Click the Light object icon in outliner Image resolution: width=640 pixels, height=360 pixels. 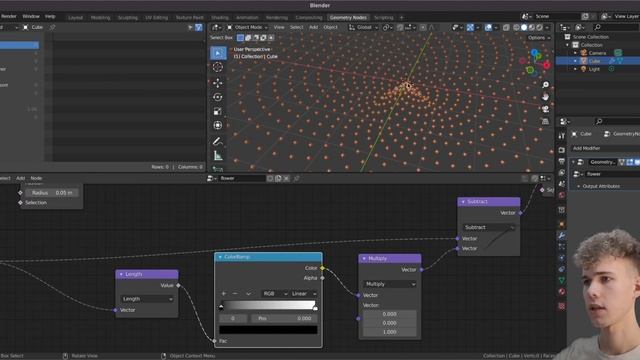[x=584, y=69]
